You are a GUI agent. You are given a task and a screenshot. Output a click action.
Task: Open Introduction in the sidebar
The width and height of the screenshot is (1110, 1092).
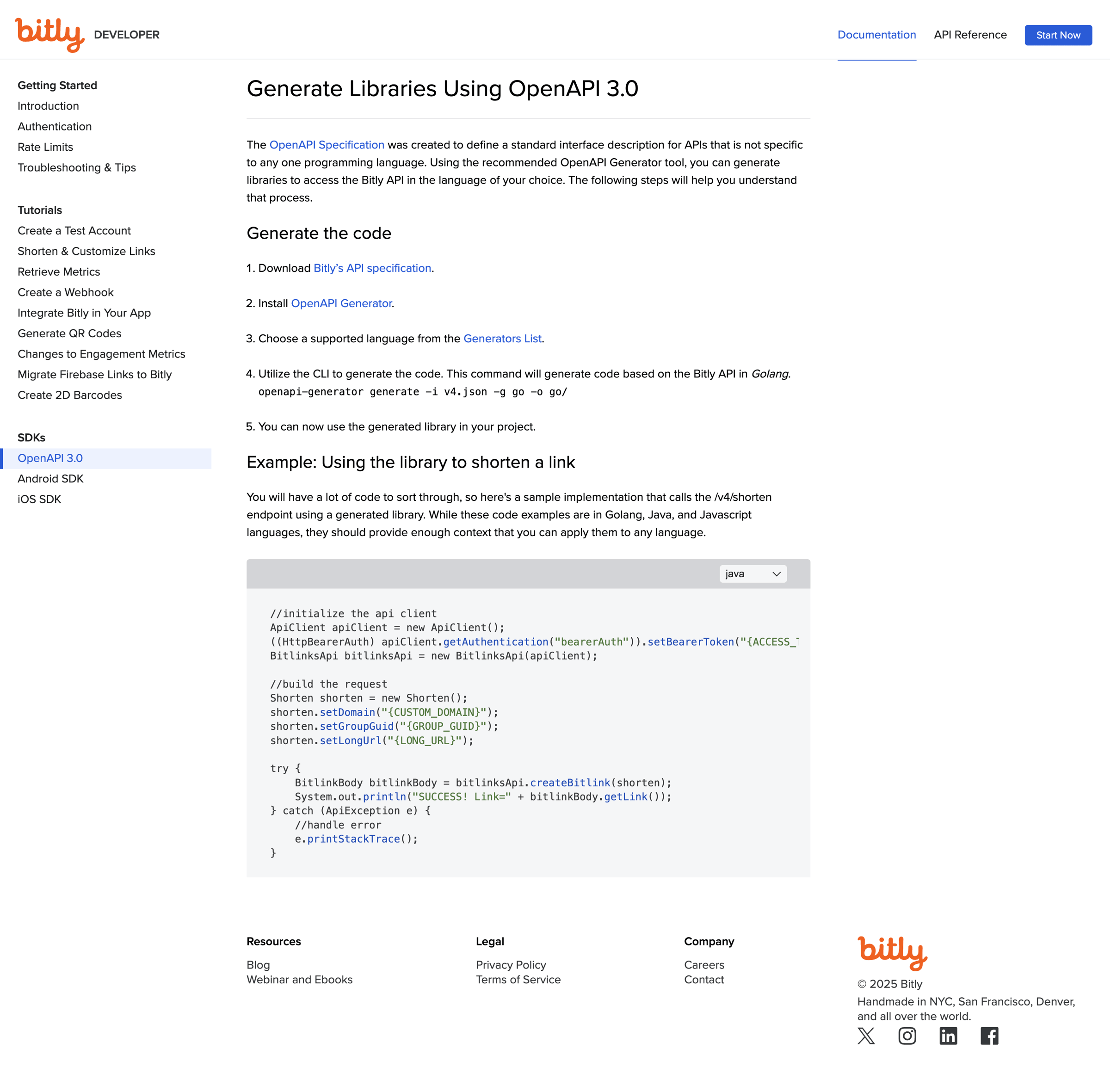(48, 106)
